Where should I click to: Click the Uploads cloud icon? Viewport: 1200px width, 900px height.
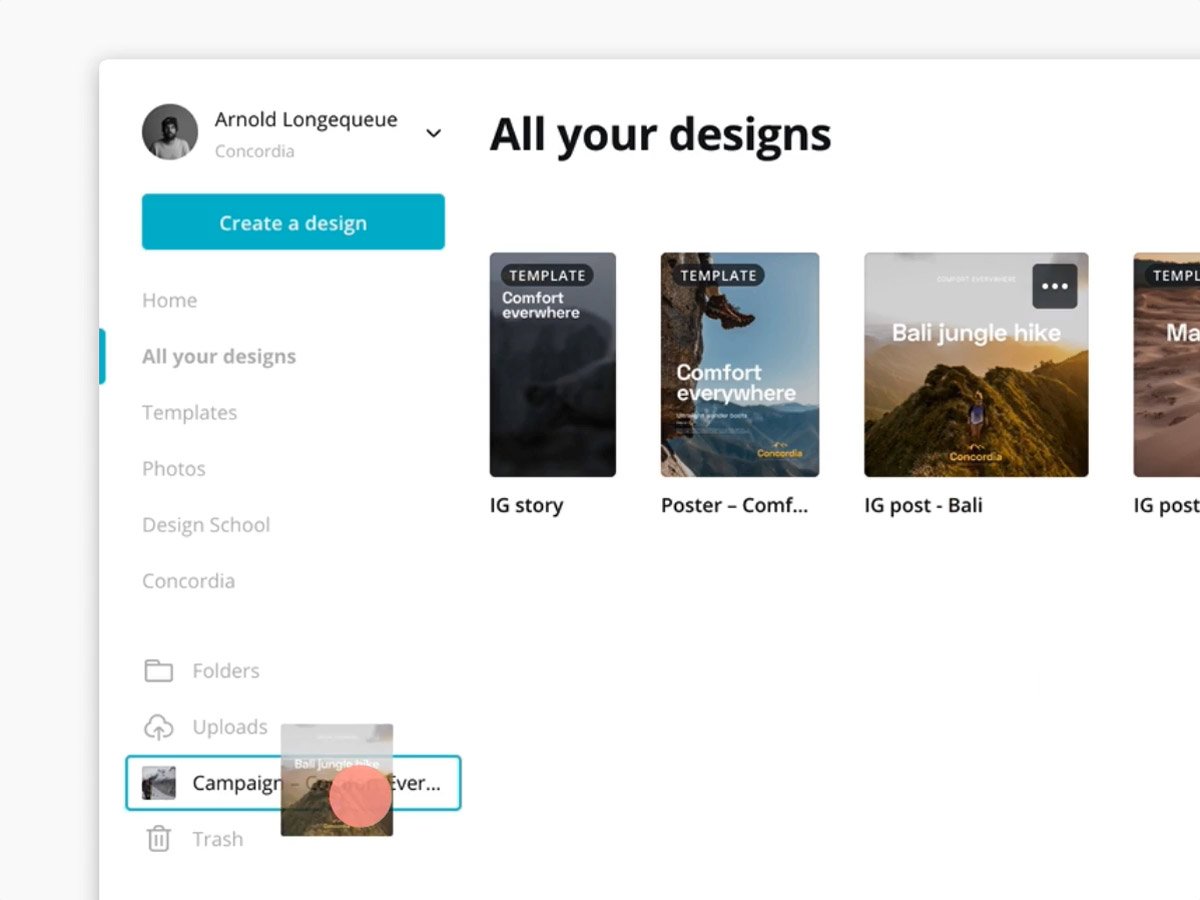158,727
